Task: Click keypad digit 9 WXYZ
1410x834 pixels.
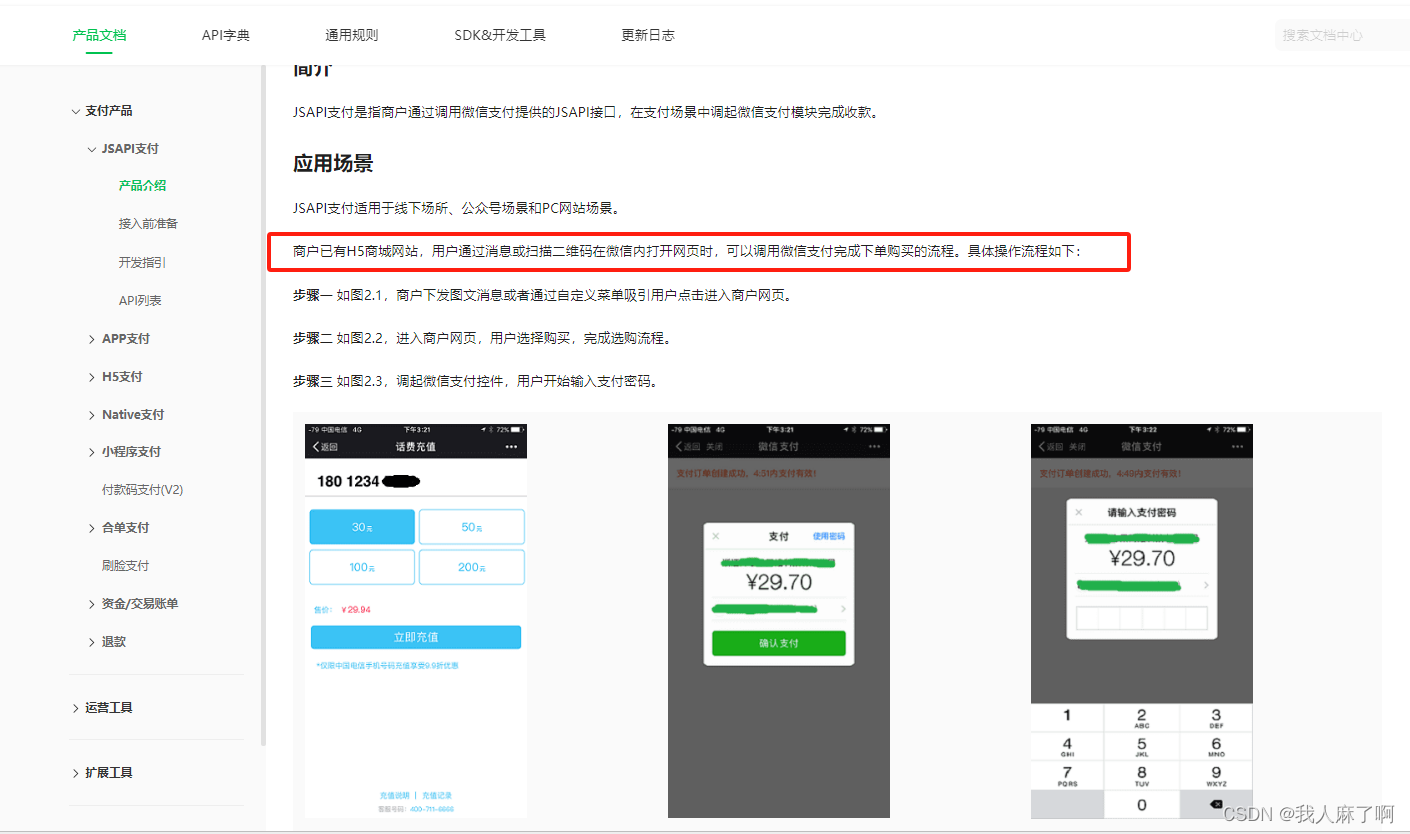Action: pos(1216,775)
